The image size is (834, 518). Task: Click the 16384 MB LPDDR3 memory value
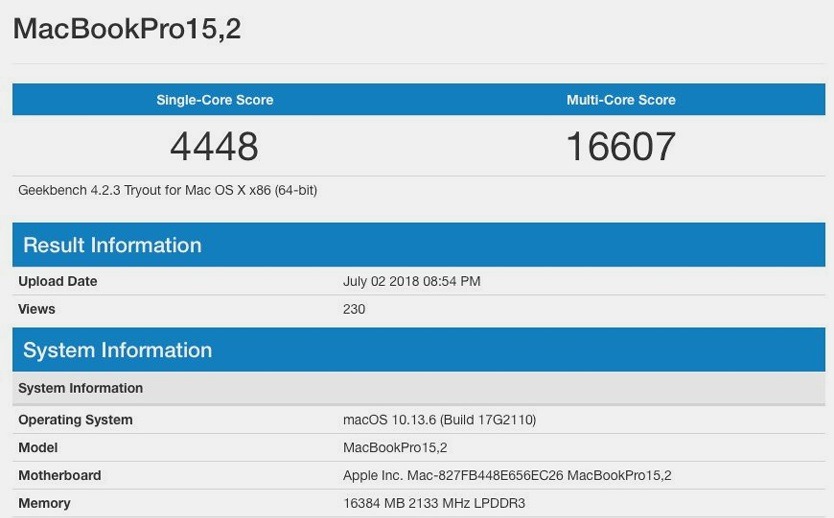coord(434,503)
